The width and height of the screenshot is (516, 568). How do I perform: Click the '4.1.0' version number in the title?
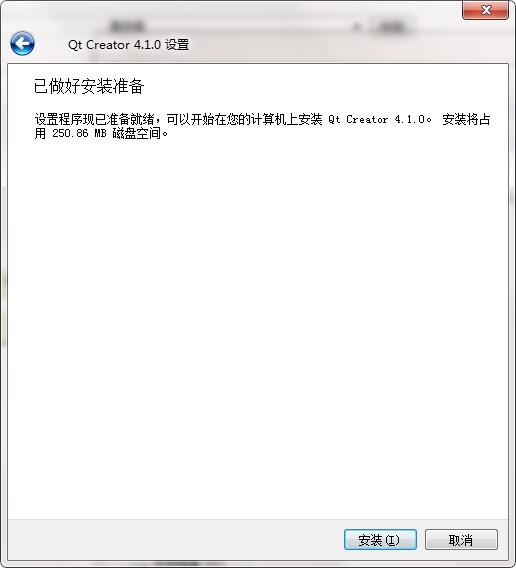[x=147, y=45]
